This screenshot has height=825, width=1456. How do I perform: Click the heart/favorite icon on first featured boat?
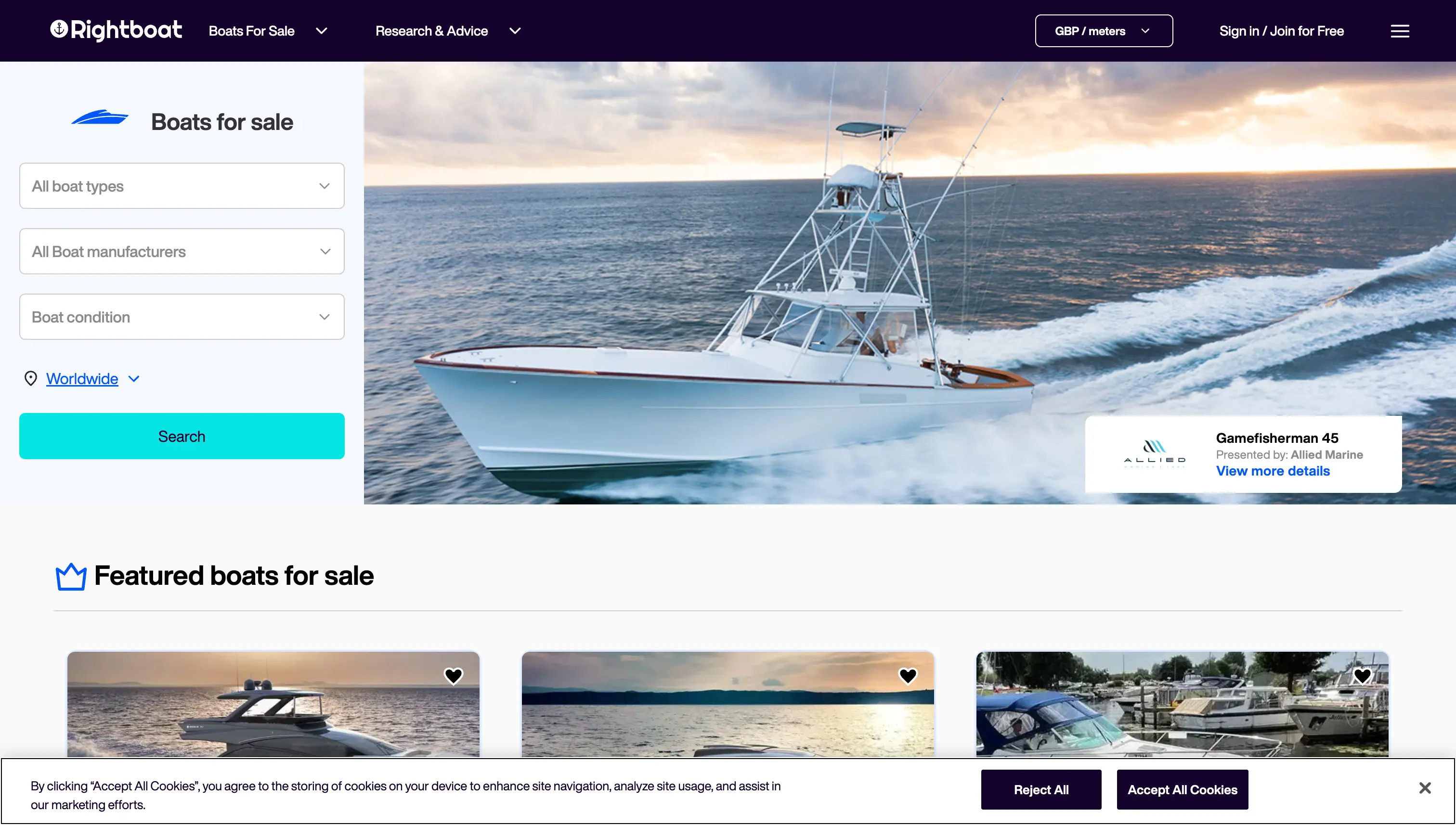tap(454, 676)
